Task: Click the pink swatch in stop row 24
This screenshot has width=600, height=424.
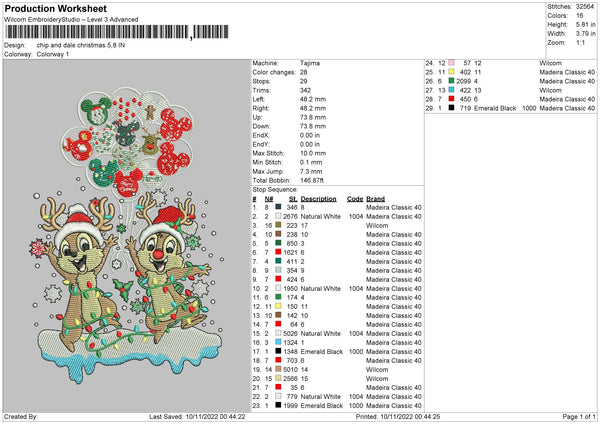Action: [452, 62]
